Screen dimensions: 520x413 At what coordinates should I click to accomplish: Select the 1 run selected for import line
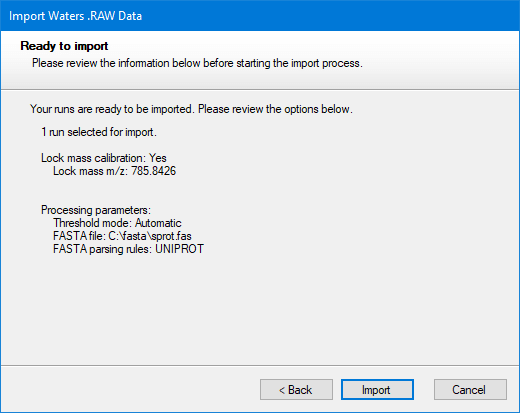pyautogui.click(x=99, y=132)
